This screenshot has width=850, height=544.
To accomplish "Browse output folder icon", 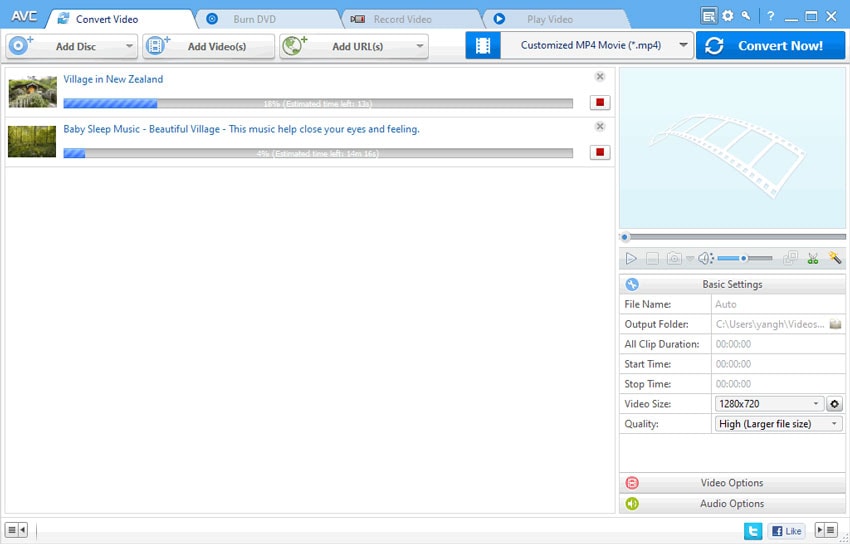I will pyautogui.click(x=835, y=324).
